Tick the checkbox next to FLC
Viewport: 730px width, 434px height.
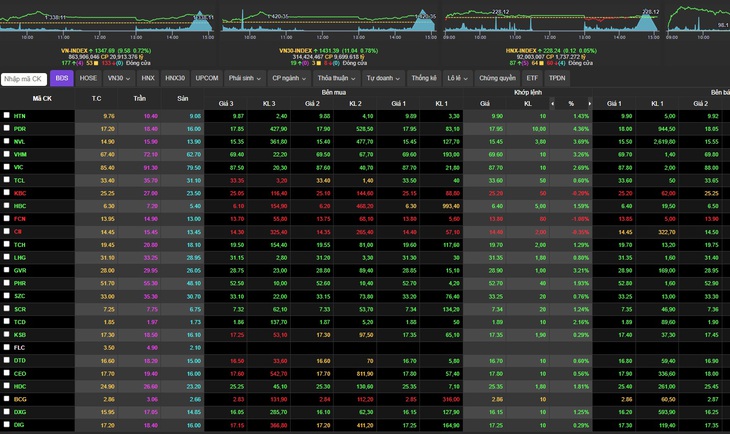click(7, 347)
